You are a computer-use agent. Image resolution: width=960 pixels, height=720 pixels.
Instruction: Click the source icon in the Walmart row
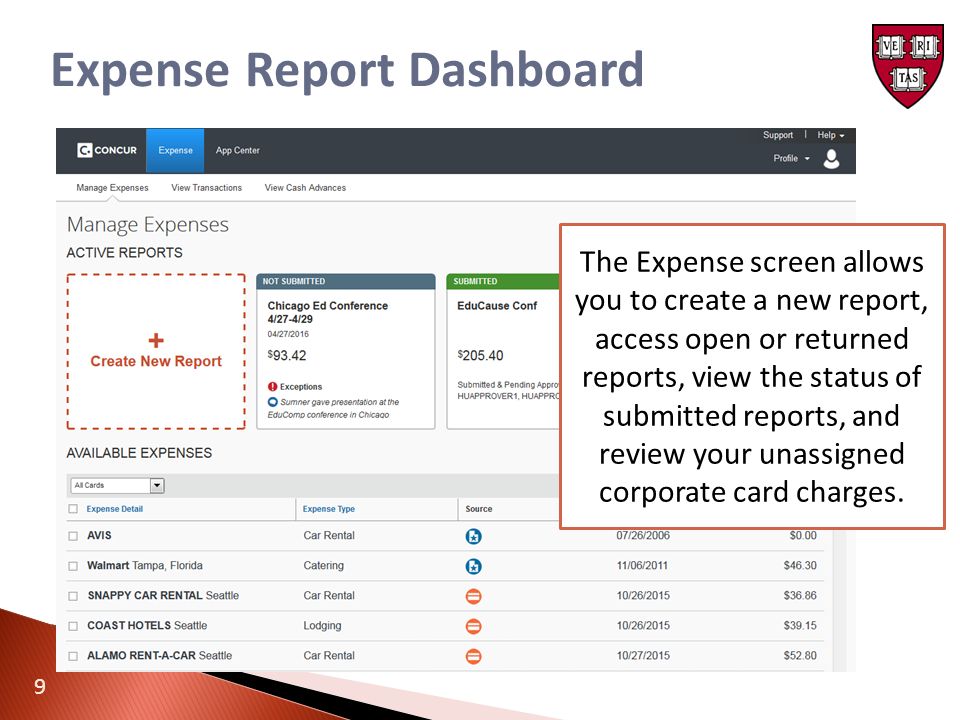473,566
